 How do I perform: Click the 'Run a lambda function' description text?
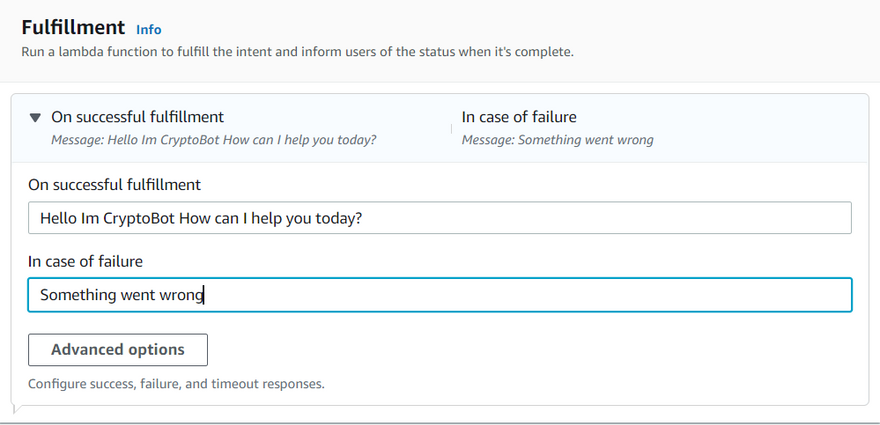pyautogui.click(x=297, y=51)
